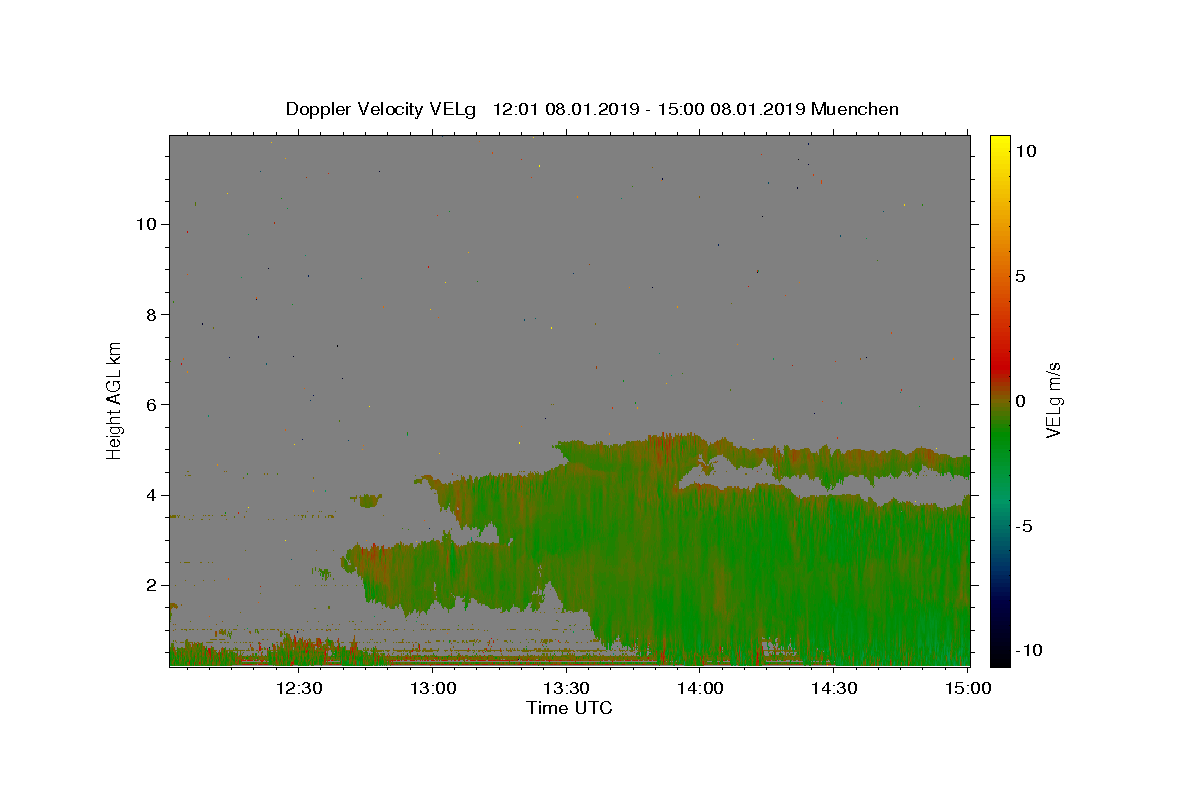Screen dimensions: 1200x800
Task: Click the 'VELg m/s' colorbar label
Action: pos(1053,401)
